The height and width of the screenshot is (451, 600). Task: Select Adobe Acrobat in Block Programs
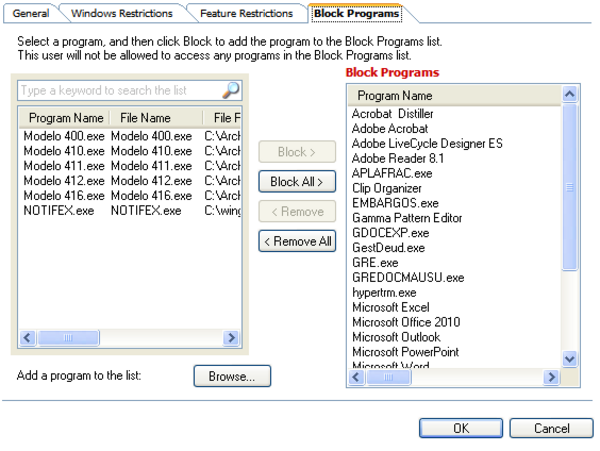coord(390,129)
